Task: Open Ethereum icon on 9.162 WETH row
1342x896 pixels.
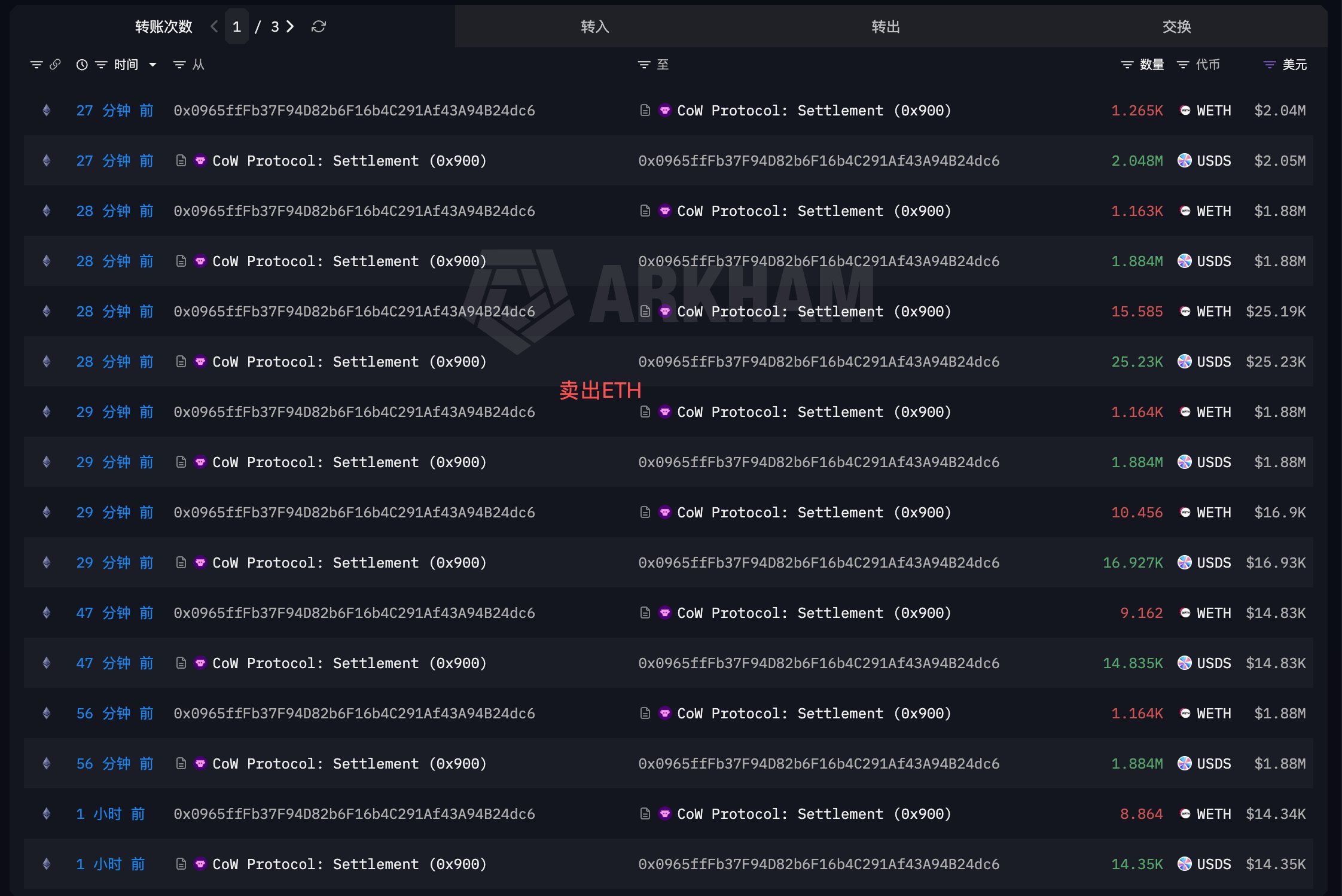Action: tap(47, 612)
